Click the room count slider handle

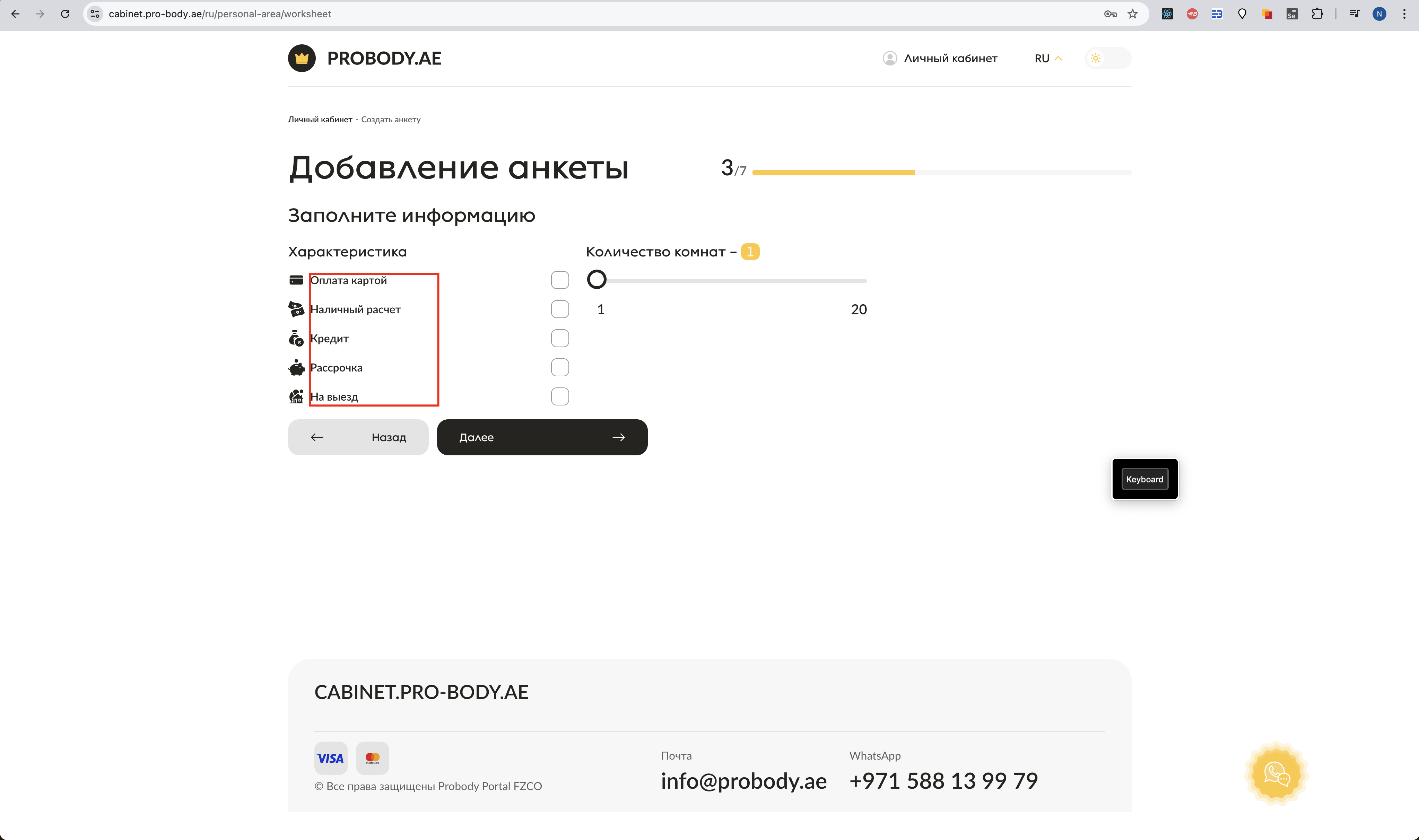pyautogui.click(x=597, y=279)
